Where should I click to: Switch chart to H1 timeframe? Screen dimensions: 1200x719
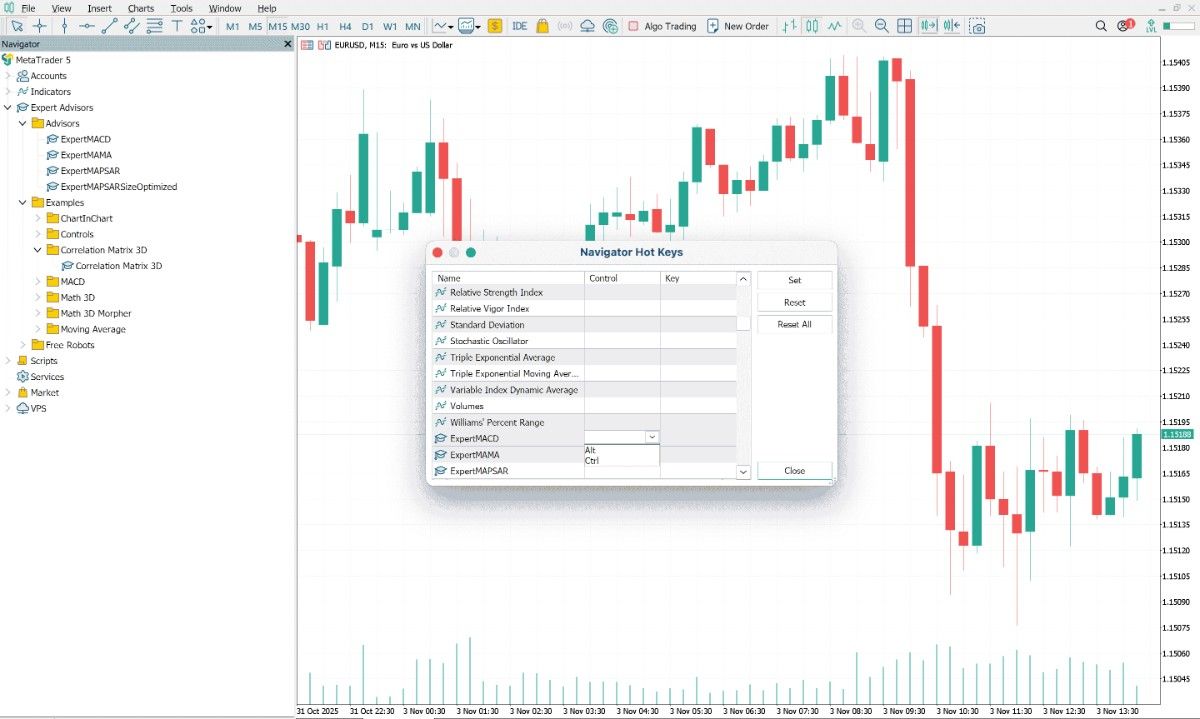point(323,26)
